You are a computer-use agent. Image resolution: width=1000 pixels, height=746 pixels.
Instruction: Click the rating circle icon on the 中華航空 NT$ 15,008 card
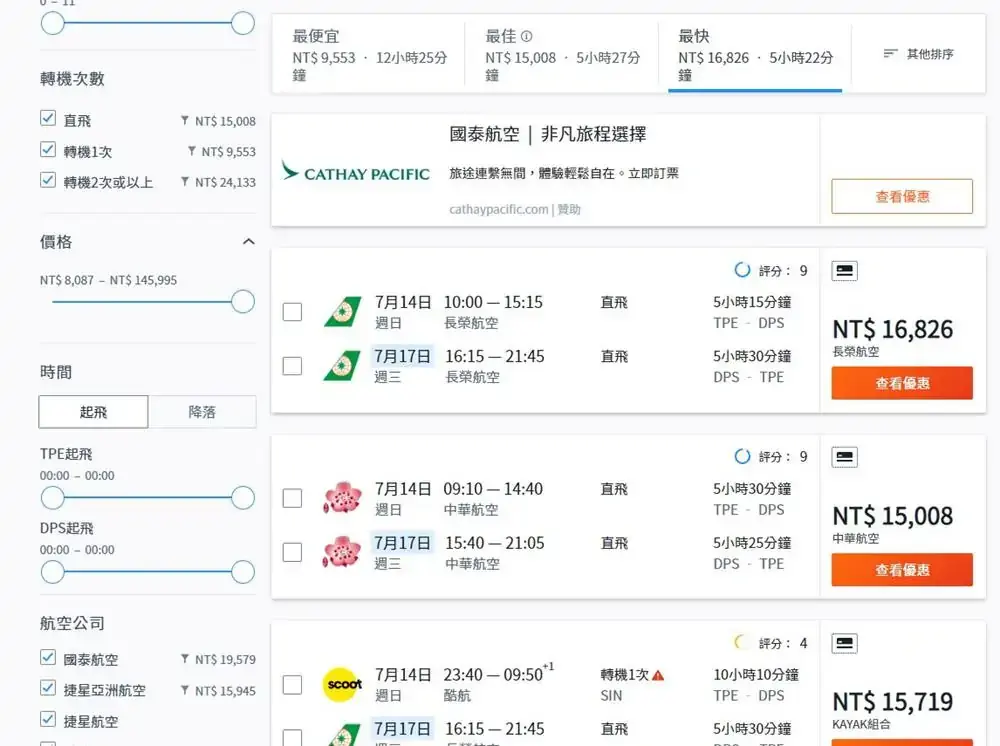(742, 457)
